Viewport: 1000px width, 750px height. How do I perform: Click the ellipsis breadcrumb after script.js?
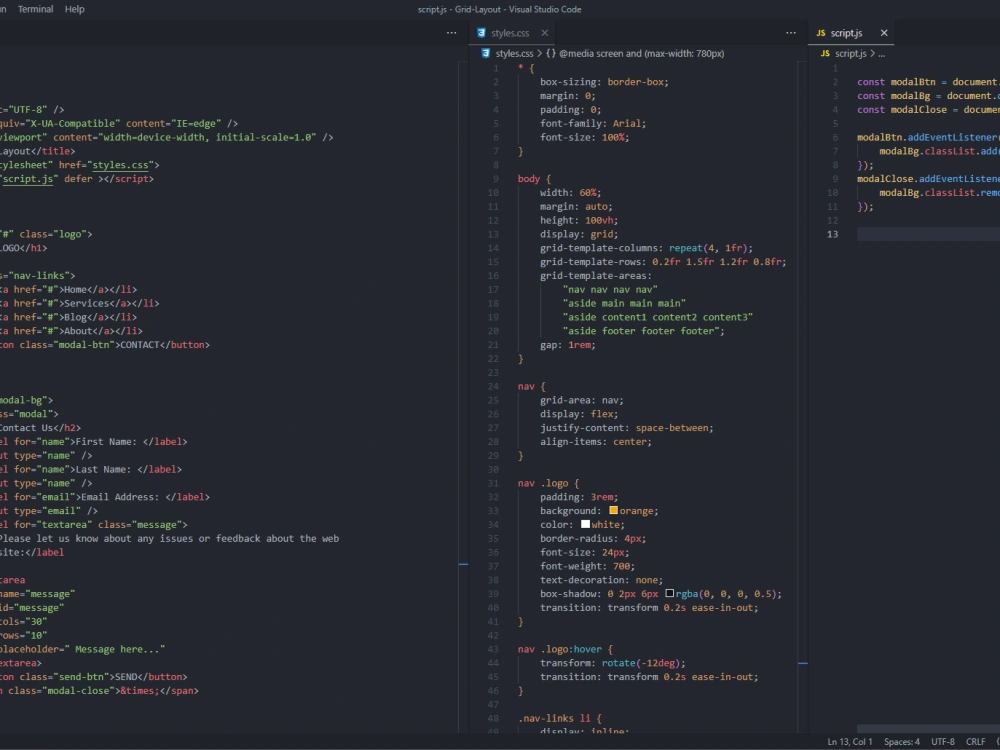click(x=881, y=54)
